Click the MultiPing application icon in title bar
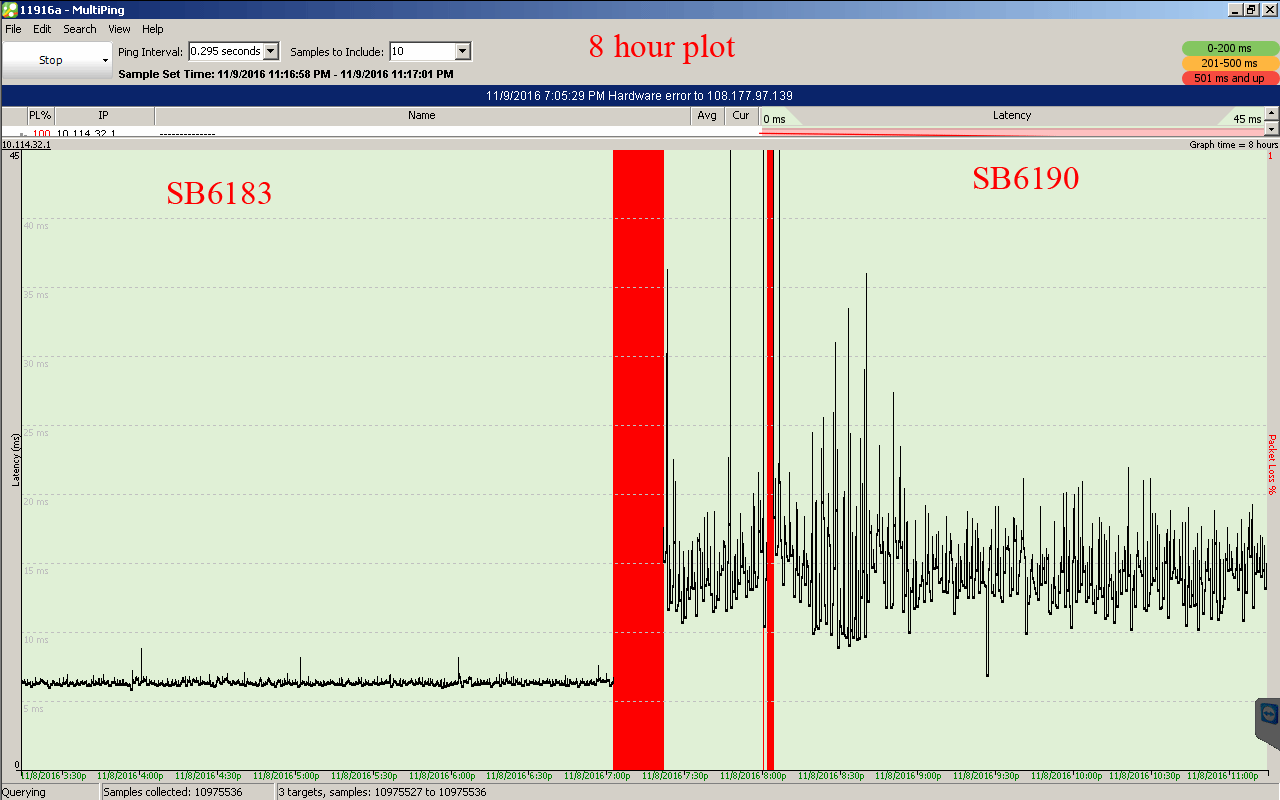This screenshot has width=1280, height=800. click(x=10, y=9)
